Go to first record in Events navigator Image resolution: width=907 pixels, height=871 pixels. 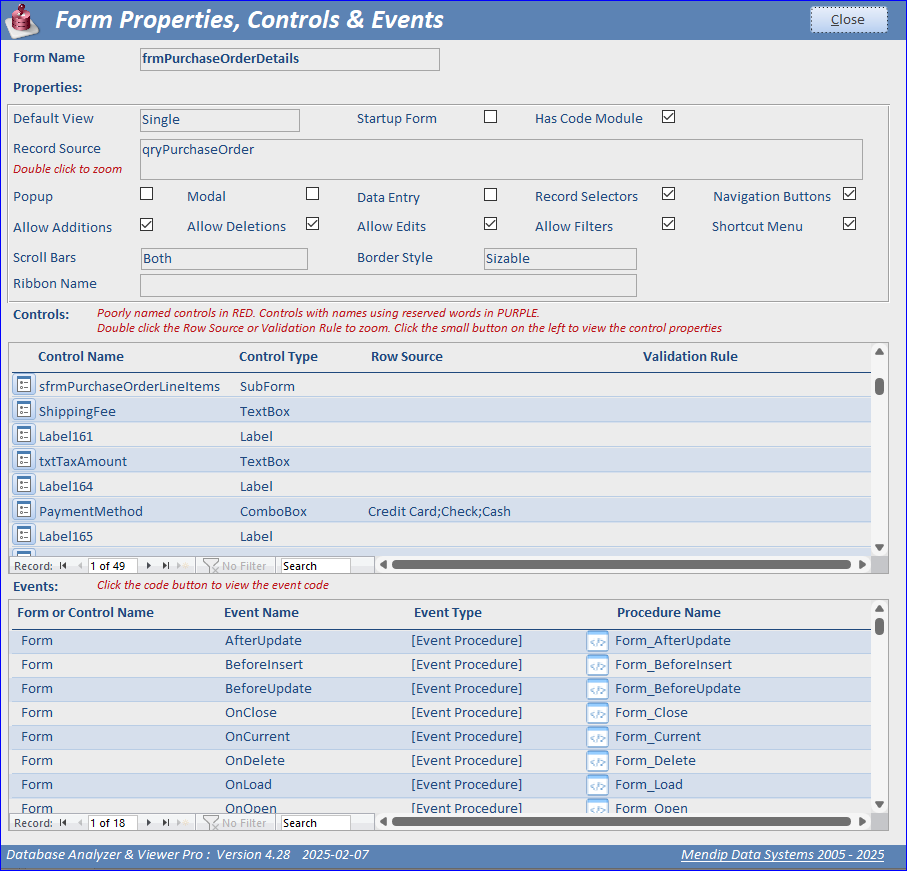click(63, 822)
